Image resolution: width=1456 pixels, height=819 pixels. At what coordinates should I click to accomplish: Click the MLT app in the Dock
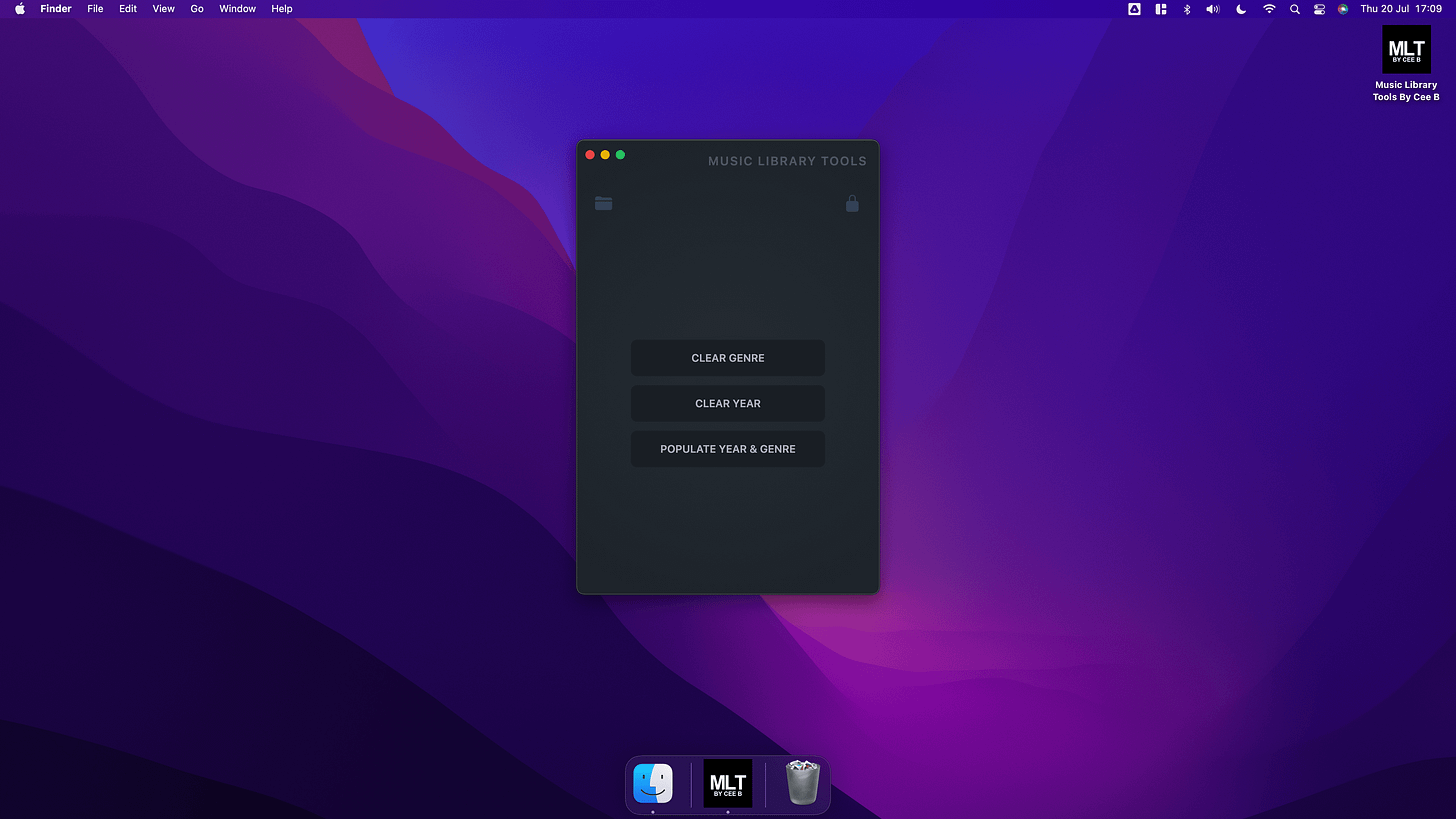(x=728, y=783)
